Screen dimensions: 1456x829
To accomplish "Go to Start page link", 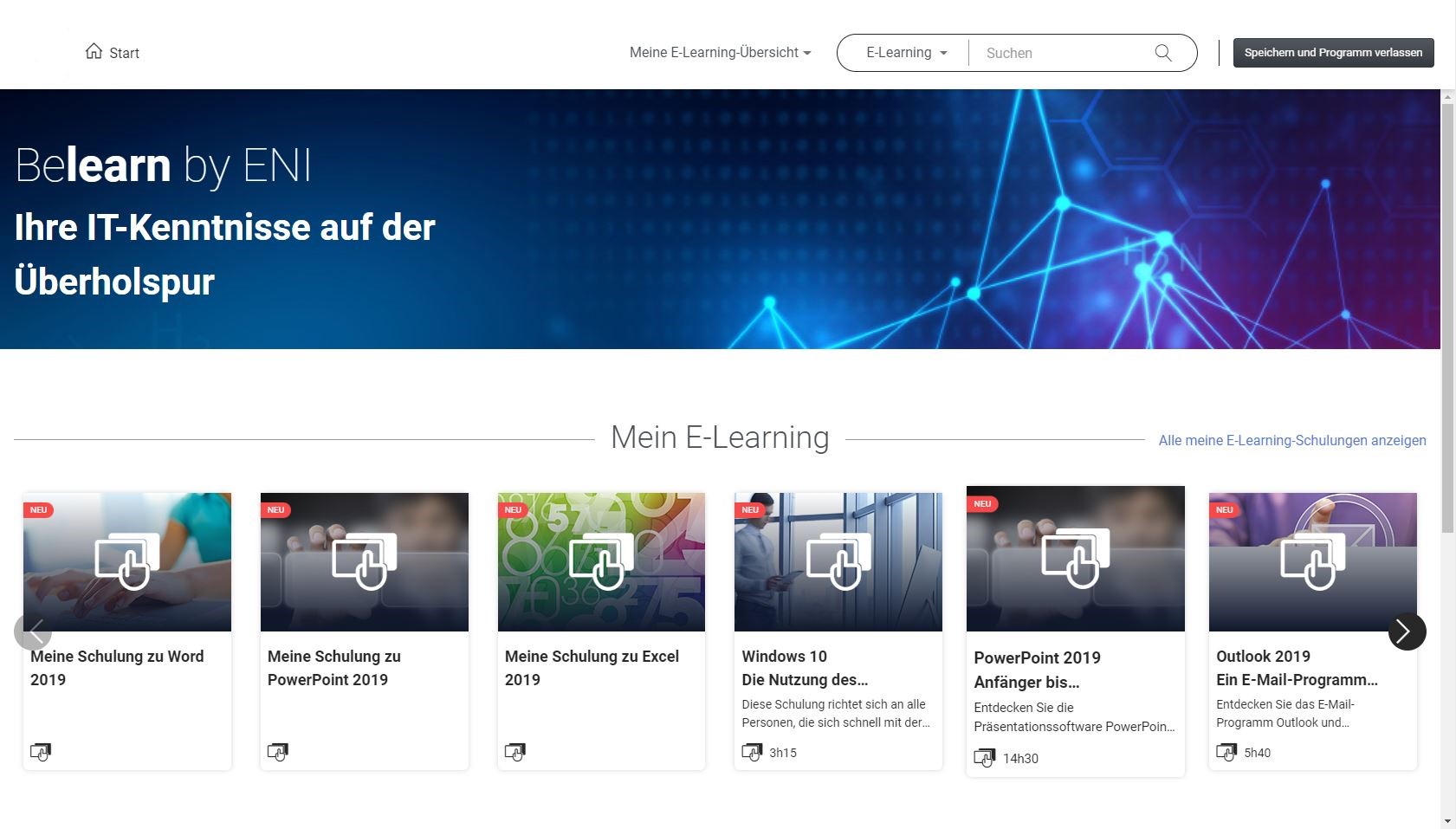I will pyautogui.click(x=113, y=52).
